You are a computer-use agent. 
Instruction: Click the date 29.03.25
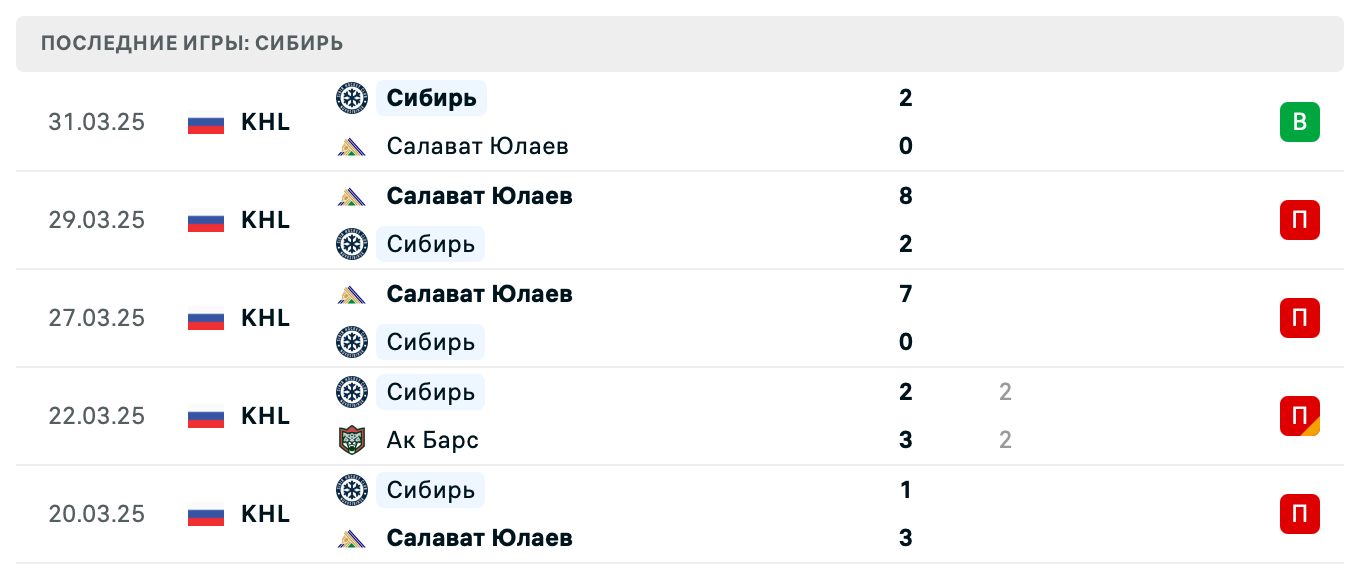pyautogui.click(x=97, y=220)
